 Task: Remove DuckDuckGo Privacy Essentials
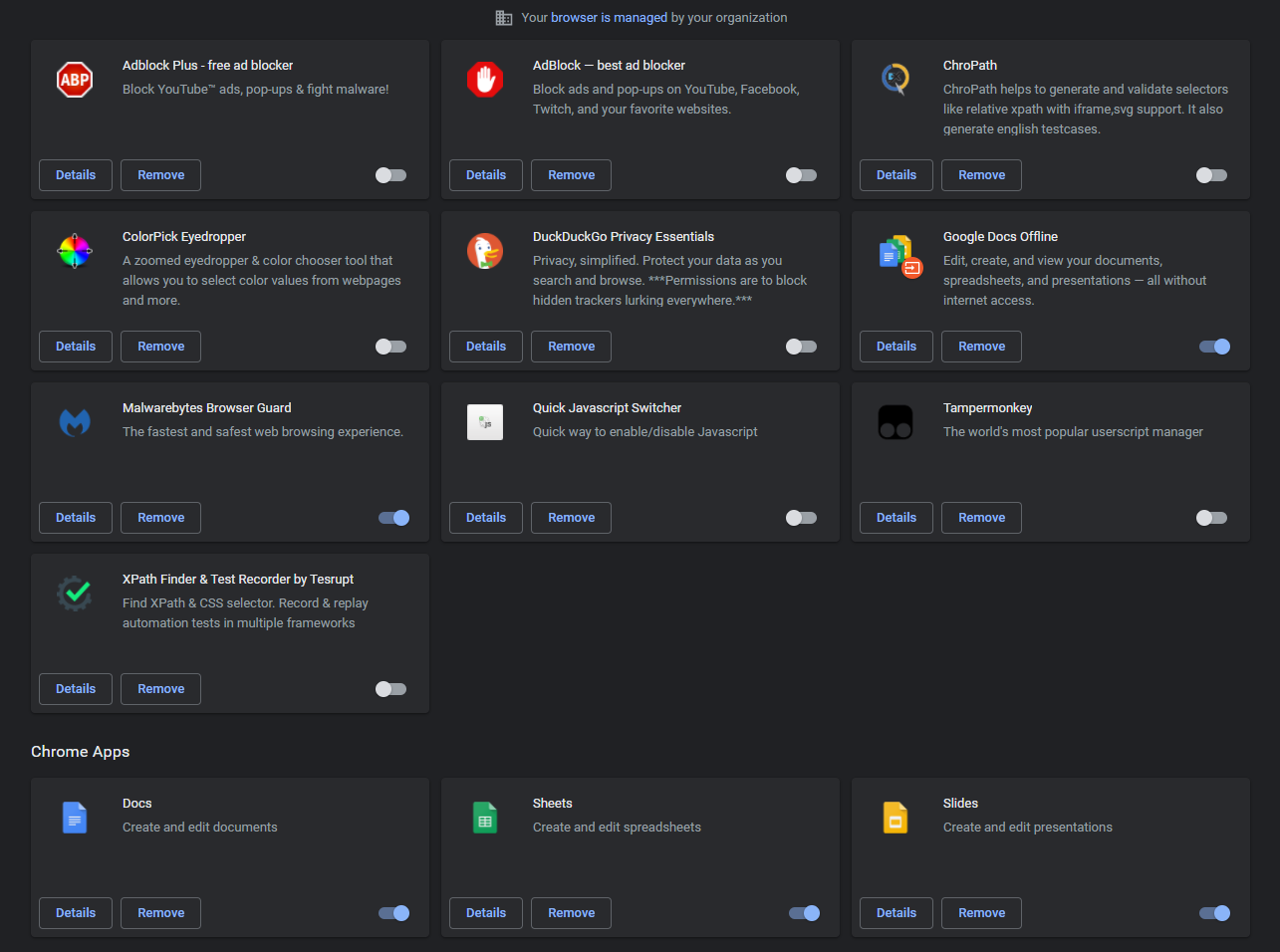[572, 347]
